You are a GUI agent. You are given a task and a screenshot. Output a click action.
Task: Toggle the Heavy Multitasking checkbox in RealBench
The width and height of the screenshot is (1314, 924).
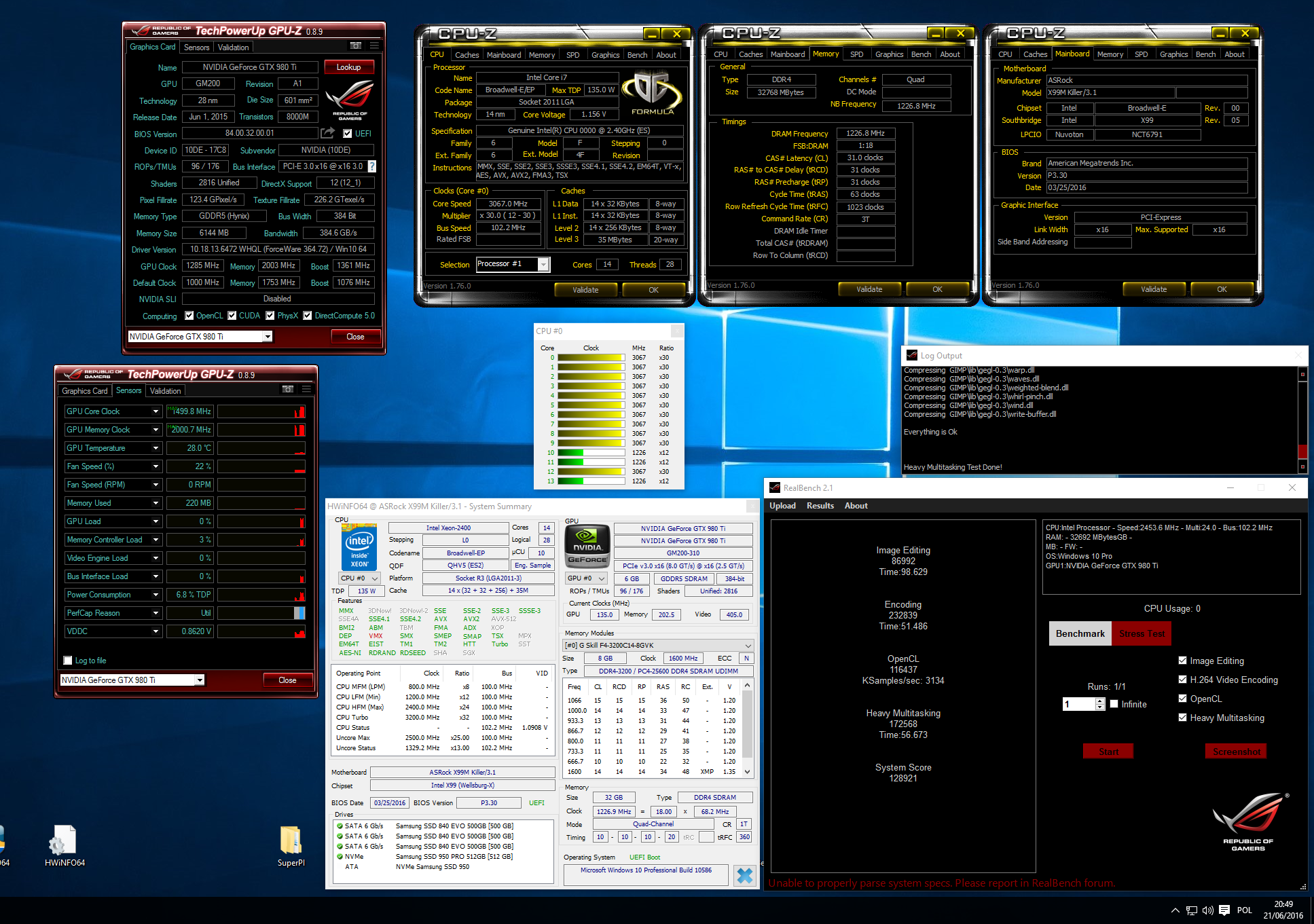pos(1182,718)
